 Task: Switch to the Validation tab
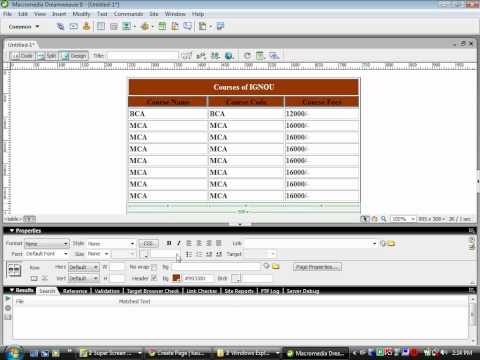107,291
